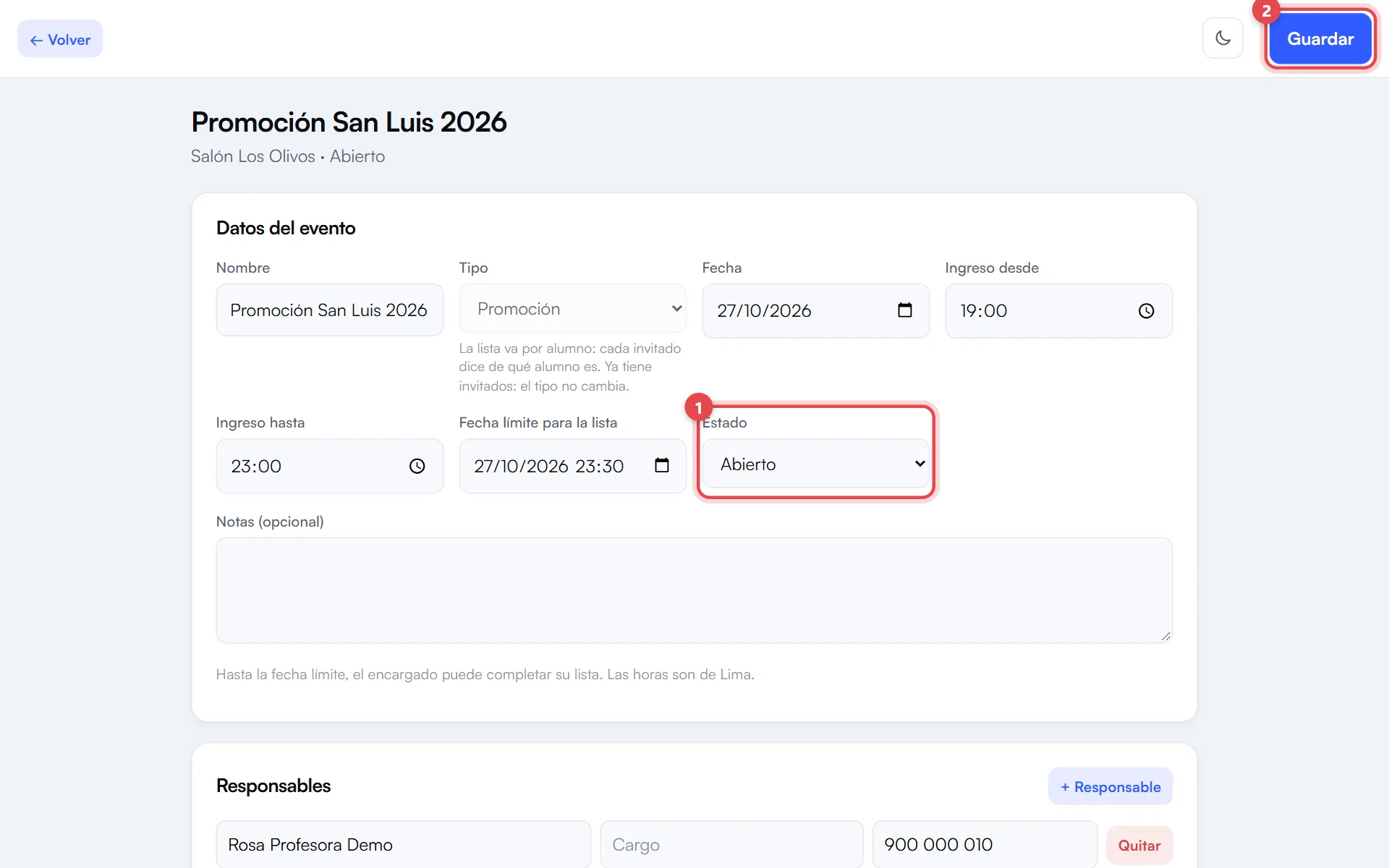Image resolution: width=1389 pixels, height=868 pixels.
Task: Click the Guardar button
Action: (1320, 39)
